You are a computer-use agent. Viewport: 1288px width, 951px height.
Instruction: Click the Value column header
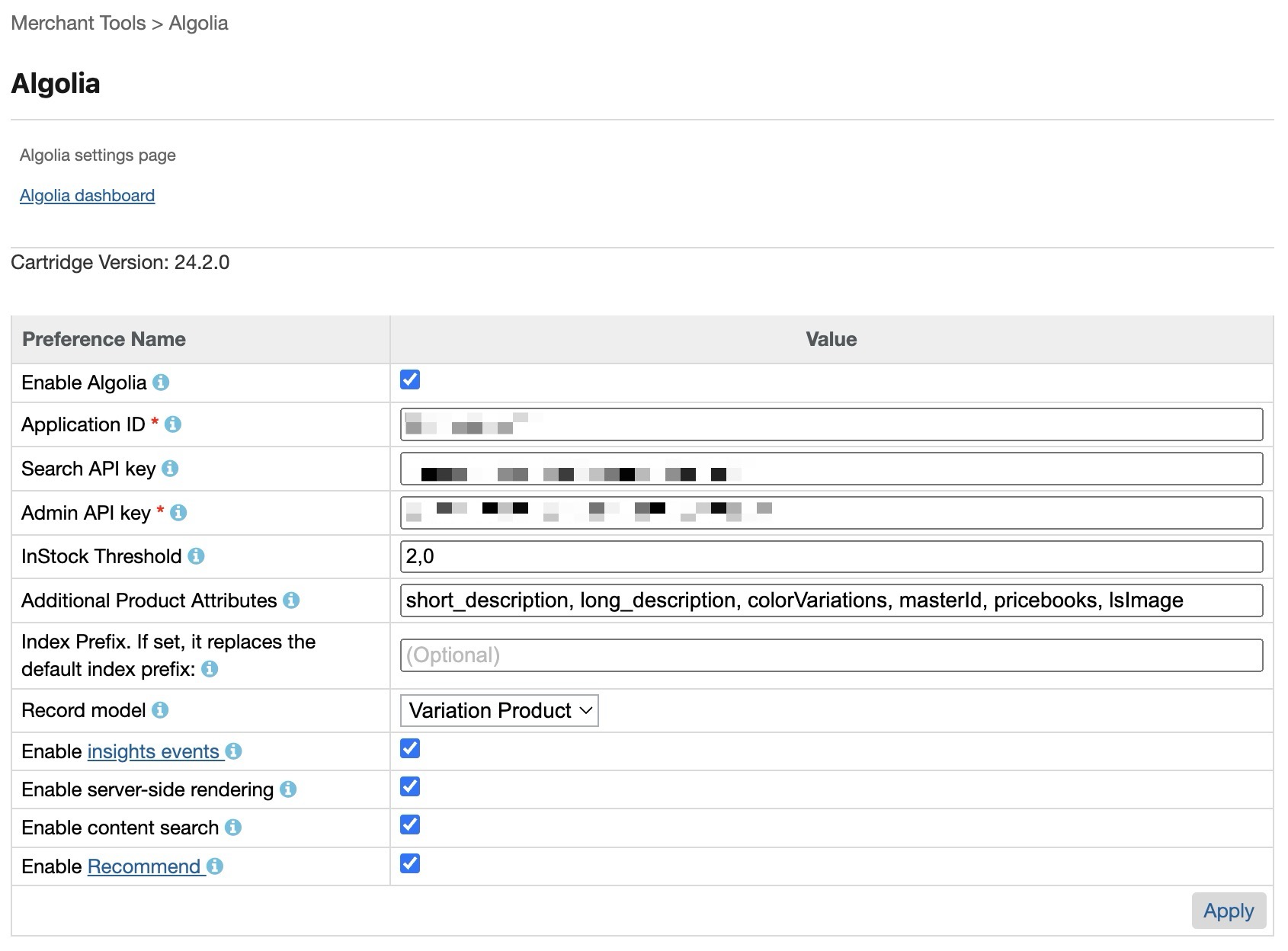(831, 339)
